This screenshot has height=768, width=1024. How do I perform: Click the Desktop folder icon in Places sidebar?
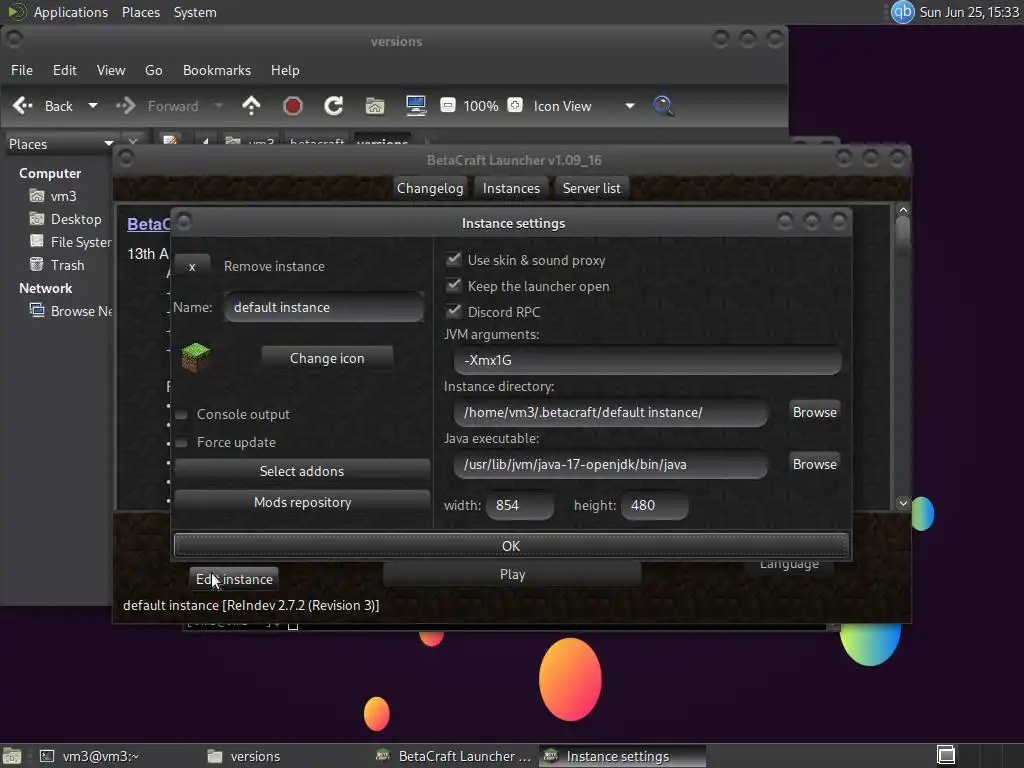(x=37, y=219)
